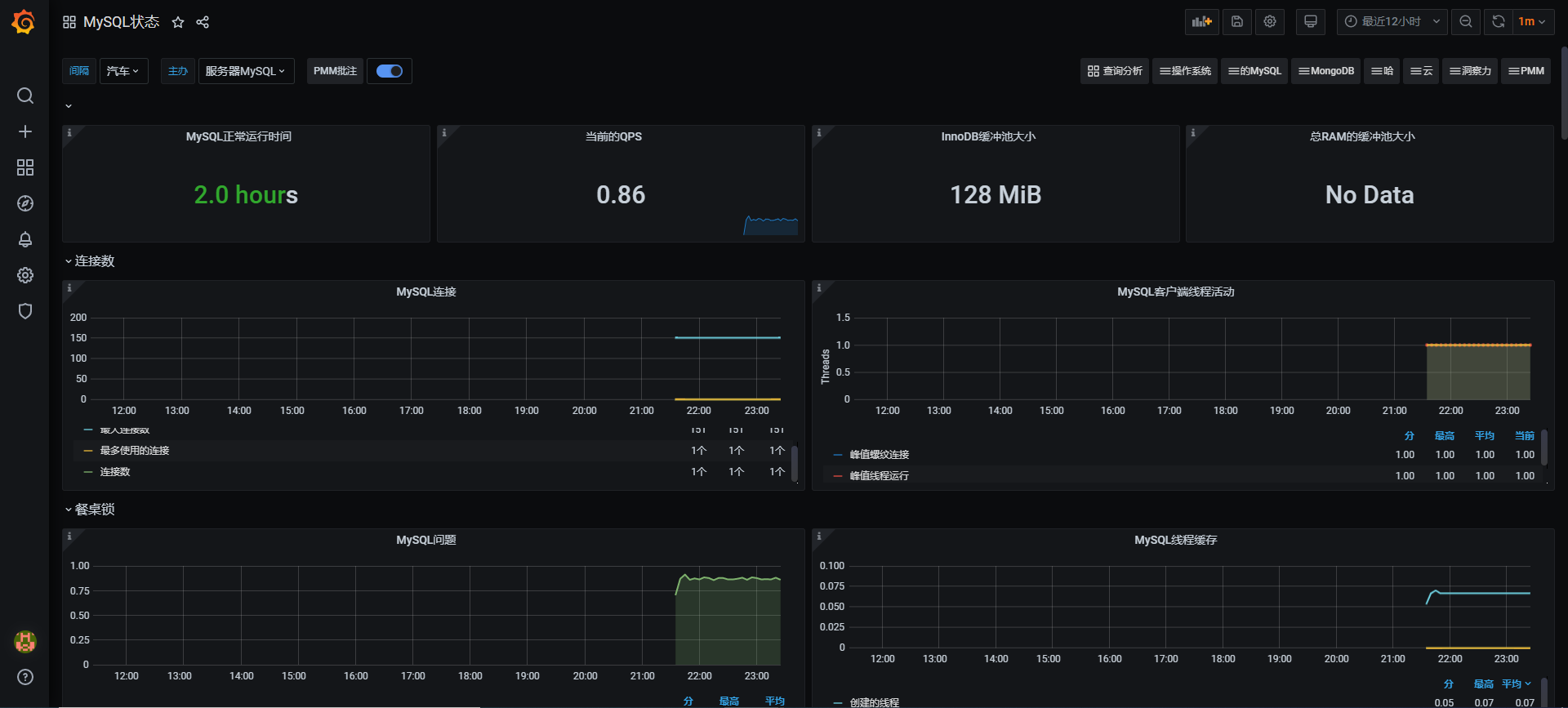Open the Help question mark icon
This screenshot has width=1568, height=708.
click(25, 677)
